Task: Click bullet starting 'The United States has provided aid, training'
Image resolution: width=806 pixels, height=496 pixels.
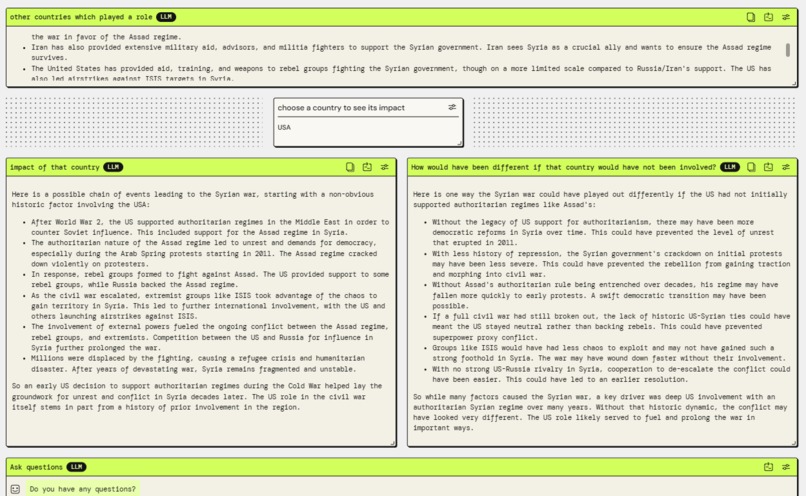Action: click(401, 74)
